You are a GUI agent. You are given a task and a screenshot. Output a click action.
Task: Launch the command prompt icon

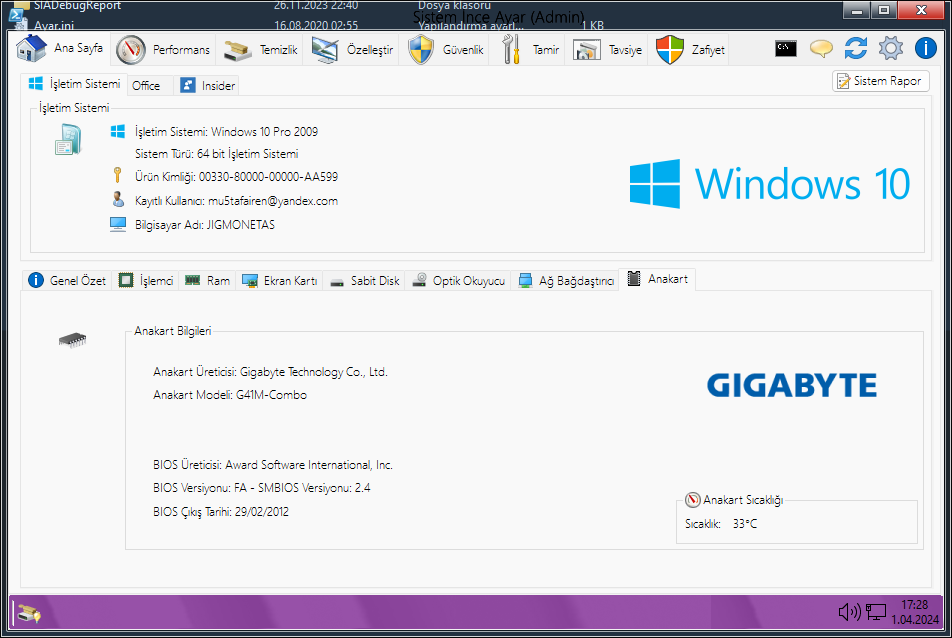coord(786,49)
